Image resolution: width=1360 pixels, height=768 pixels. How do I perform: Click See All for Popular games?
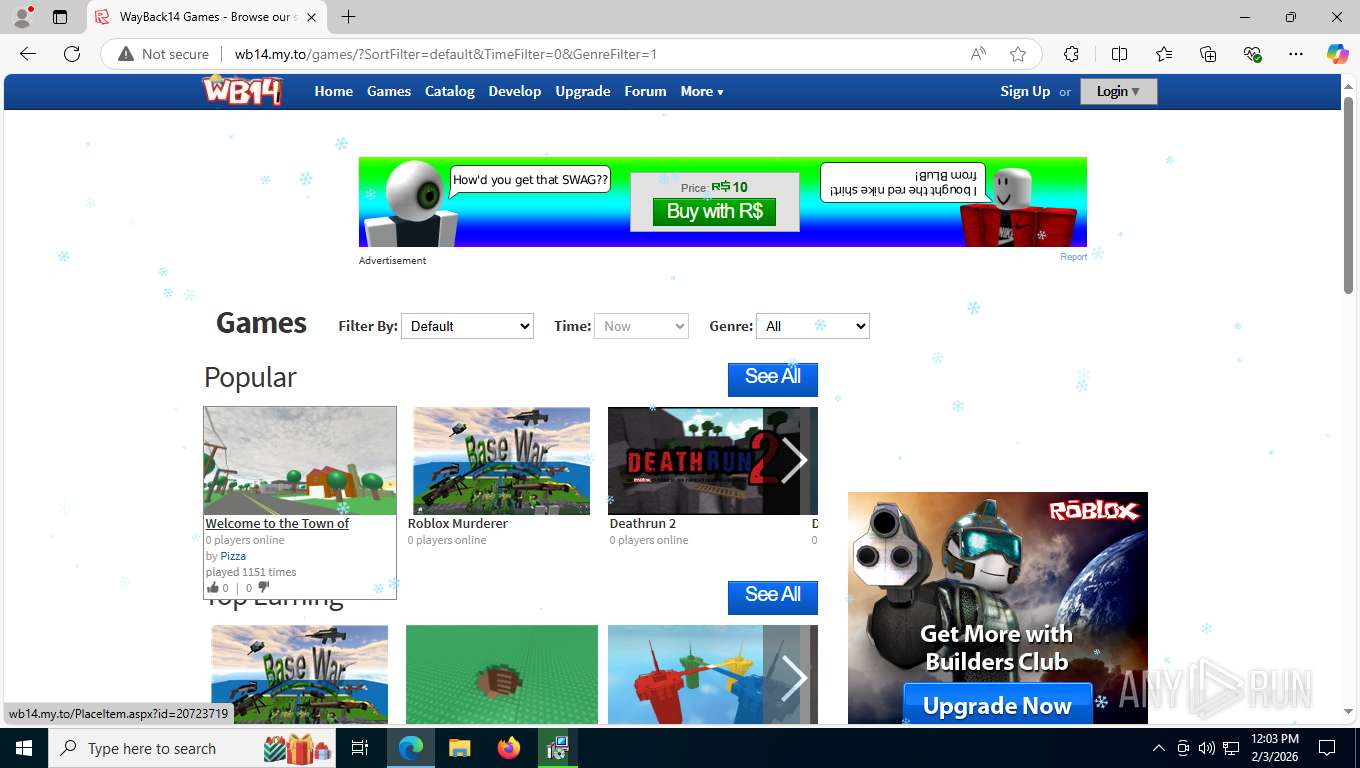(x=773, y=378)
